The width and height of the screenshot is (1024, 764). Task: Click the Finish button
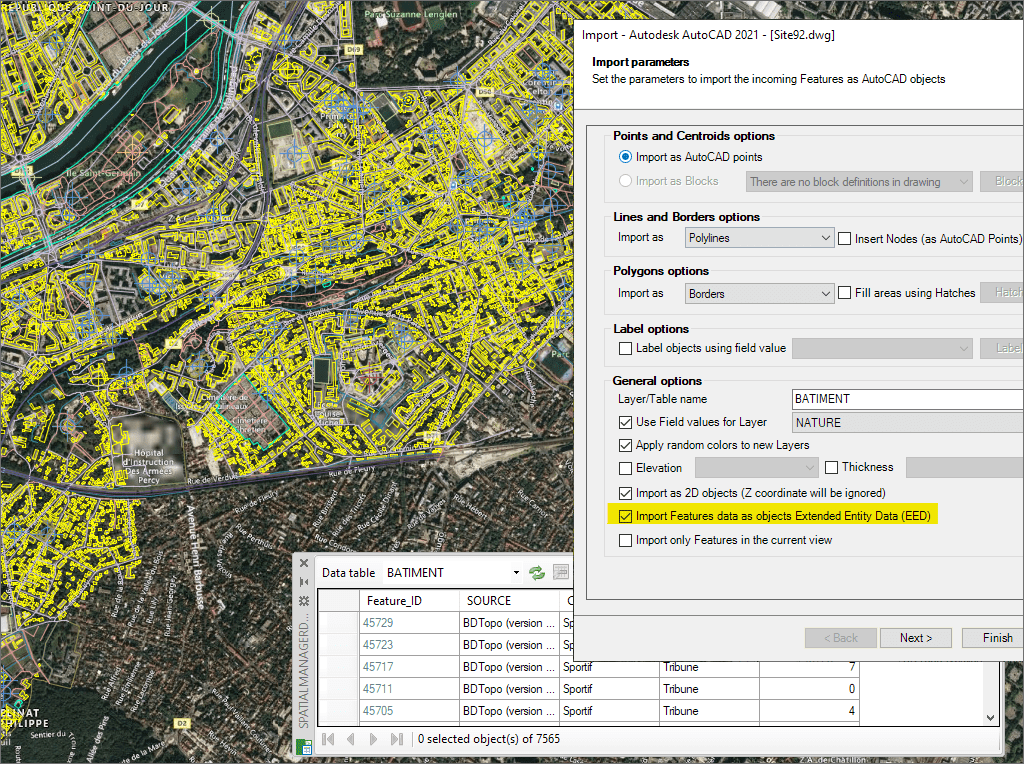(993, 638)
